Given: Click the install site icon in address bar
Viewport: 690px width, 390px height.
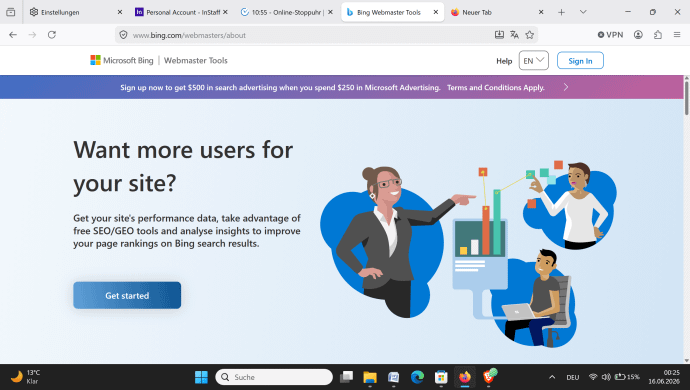Looking at the screenshot, I should pos(499,35).
